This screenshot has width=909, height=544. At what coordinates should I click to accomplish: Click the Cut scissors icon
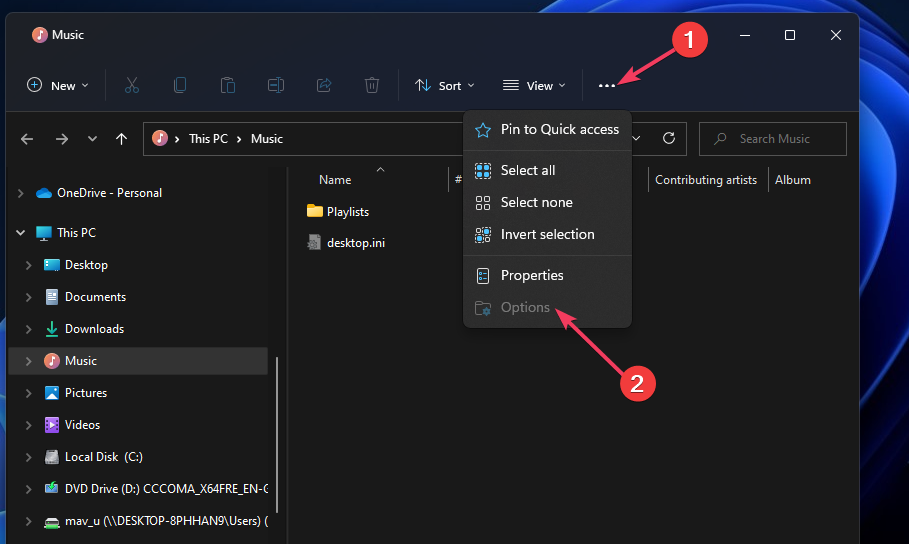pyautogui.click(x=132, y=85)
